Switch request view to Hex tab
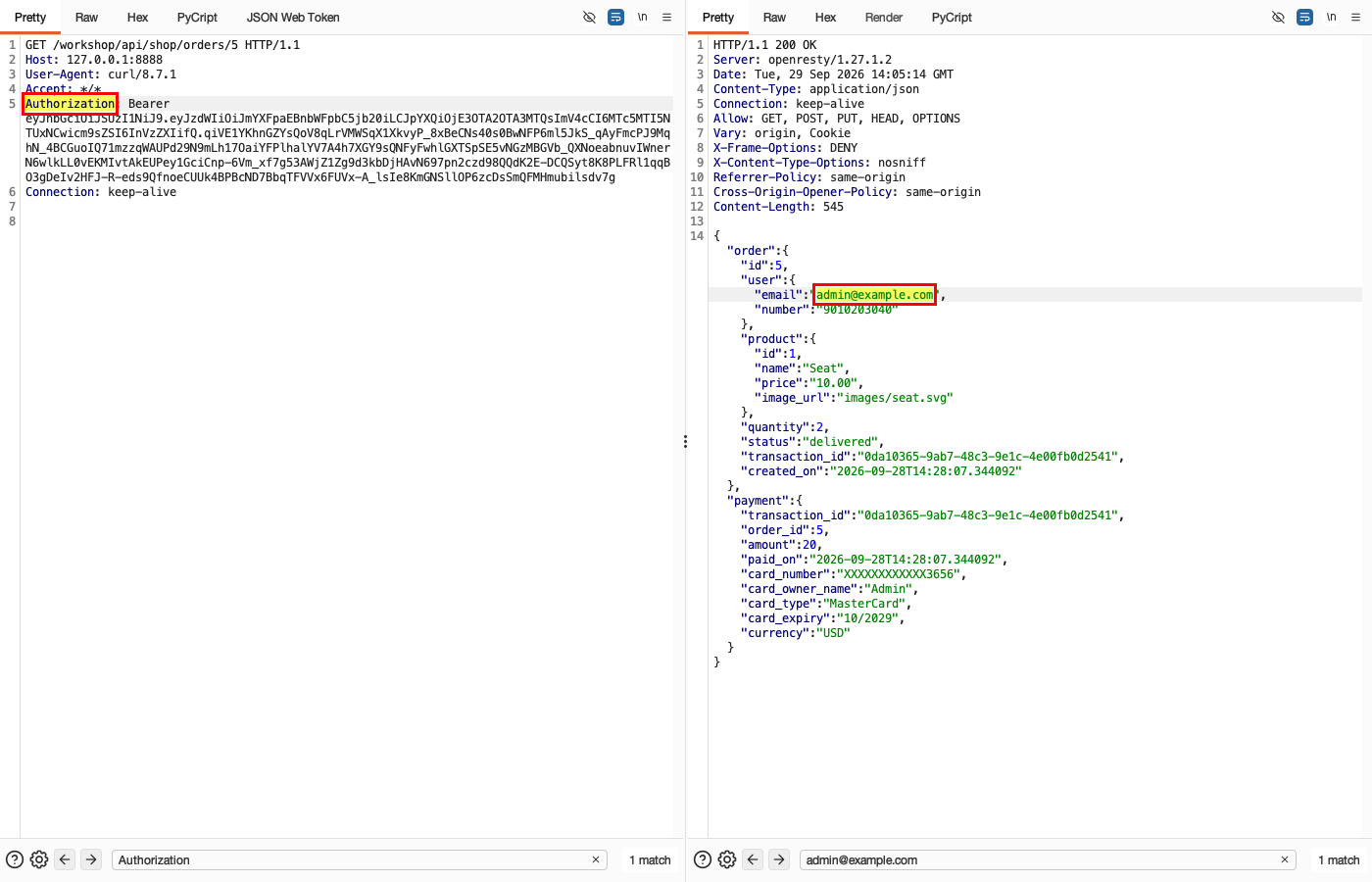This screenshot has width=1372, height=882. pyautogui.click(x=137, y=18)
